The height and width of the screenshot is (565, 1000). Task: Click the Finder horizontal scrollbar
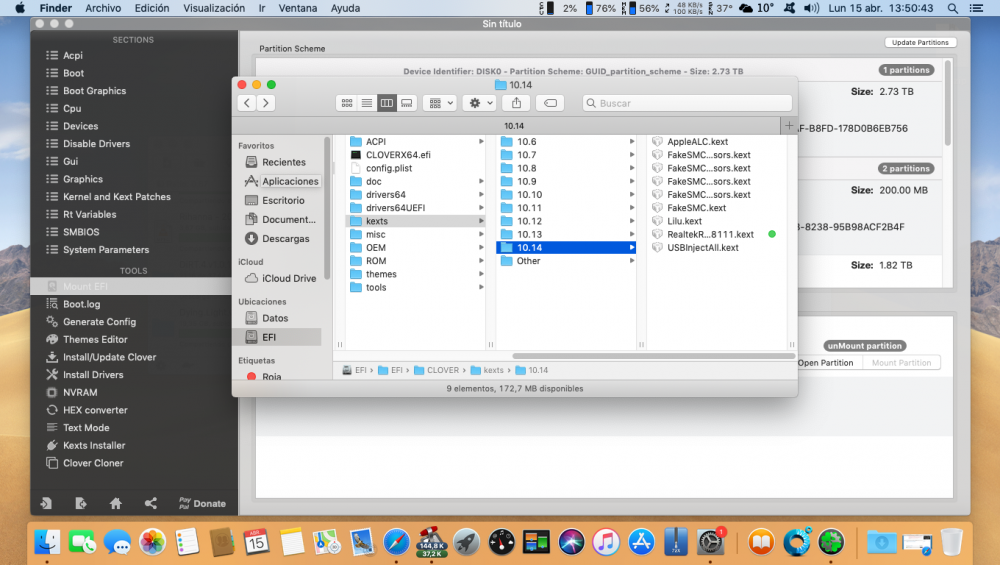pos(654,356)
